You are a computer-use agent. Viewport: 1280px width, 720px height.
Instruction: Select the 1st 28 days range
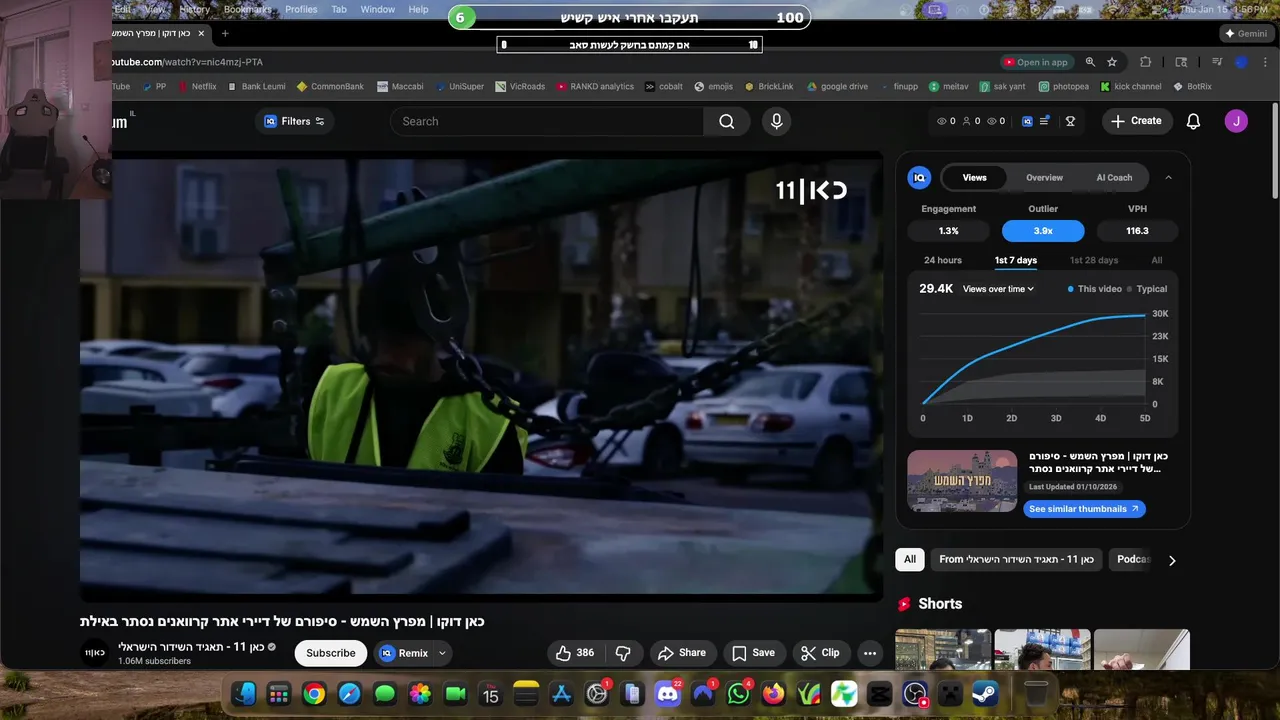(x=1094, y=260)
